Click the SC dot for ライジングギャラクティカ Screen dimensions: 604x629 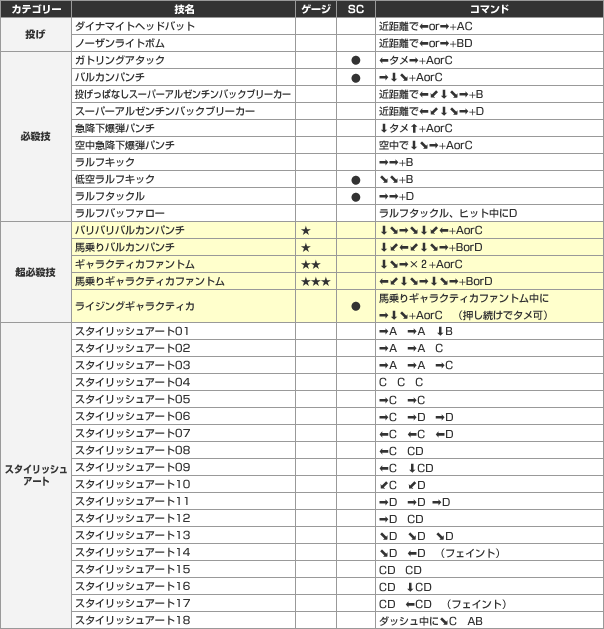coord(355,306)
